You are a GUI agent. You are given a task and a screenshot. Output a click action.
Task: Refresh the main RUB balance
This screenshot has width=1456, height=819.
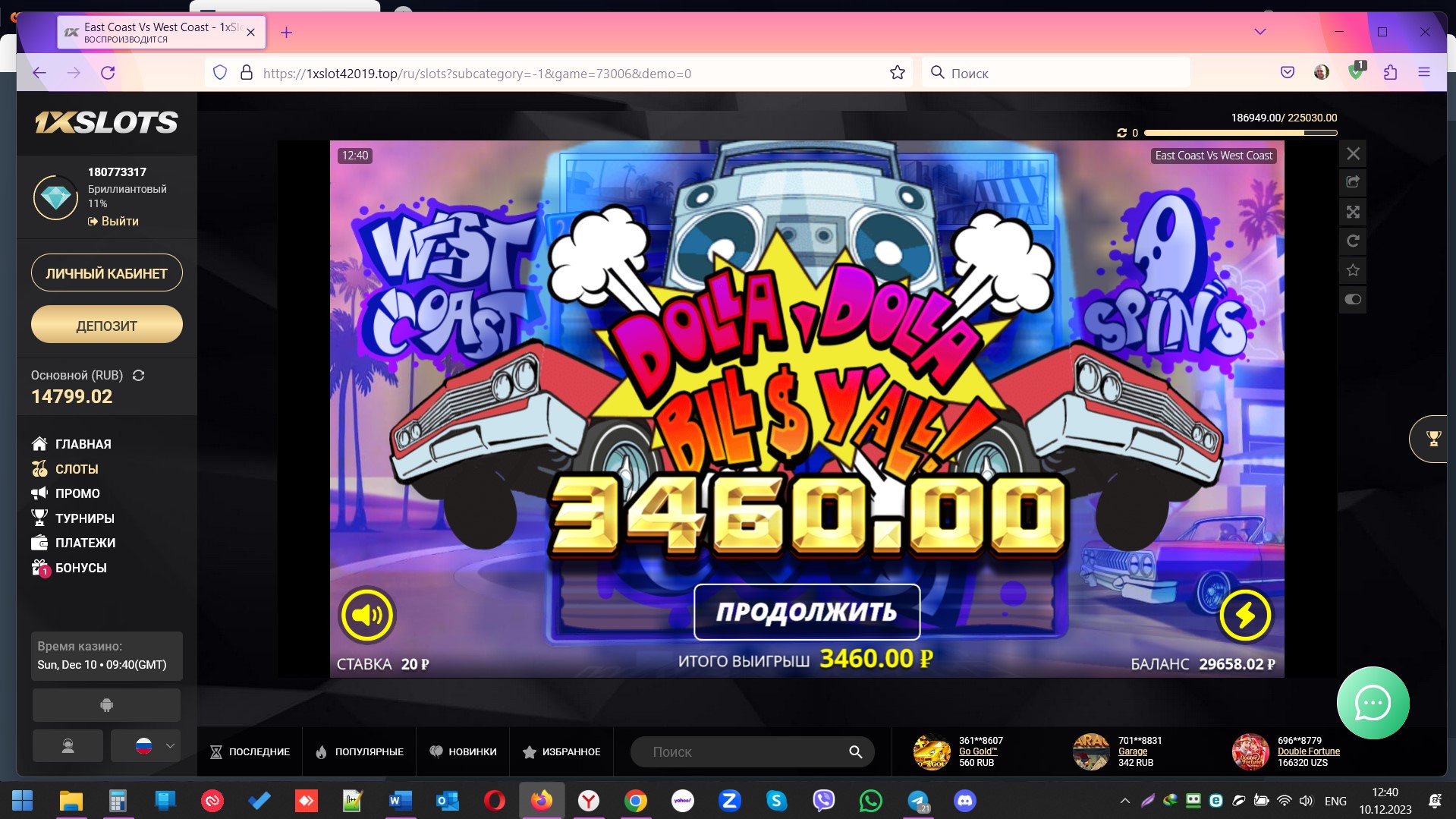(138, 376)
